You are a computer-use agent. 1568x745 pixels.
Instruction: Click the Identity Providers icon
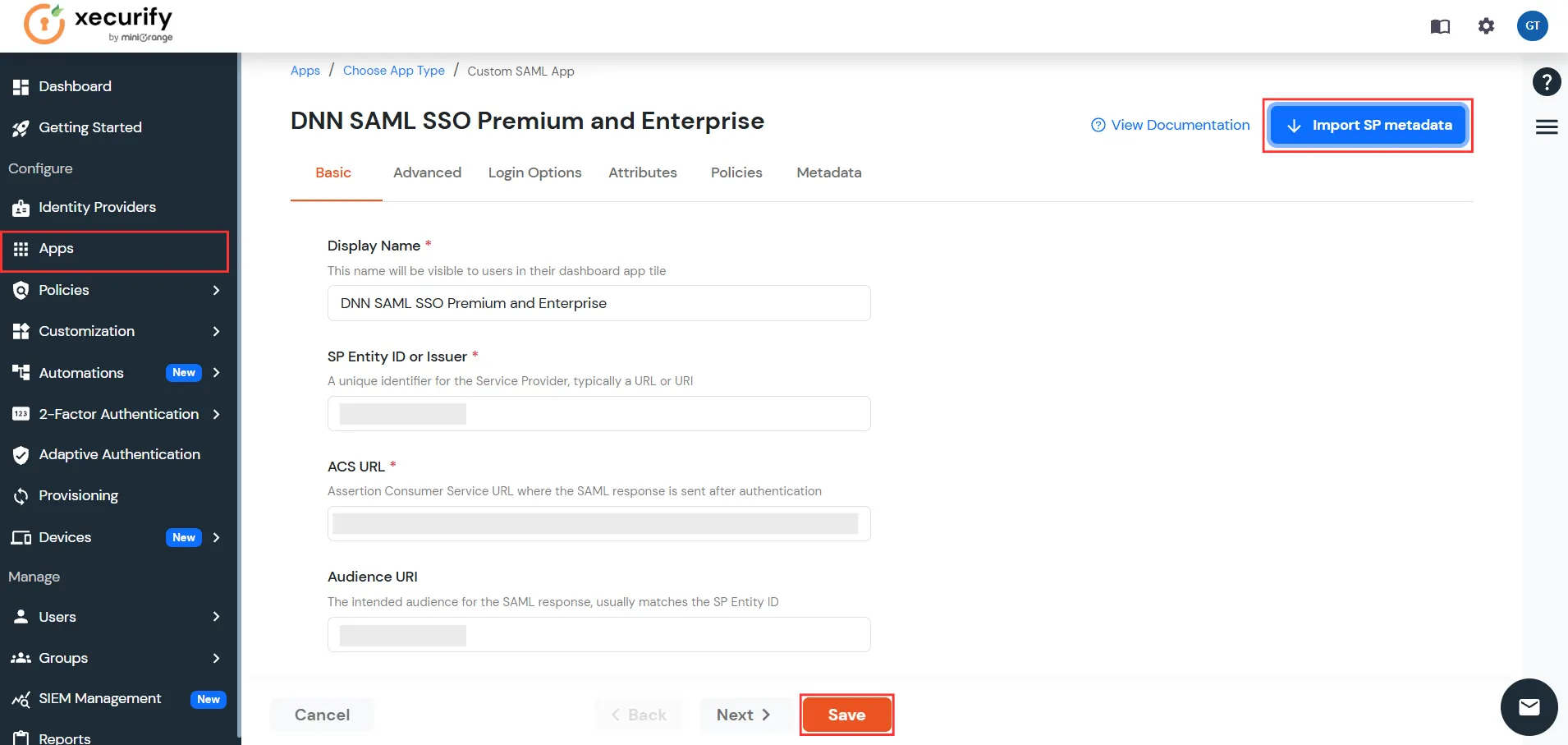click(21, 208)
